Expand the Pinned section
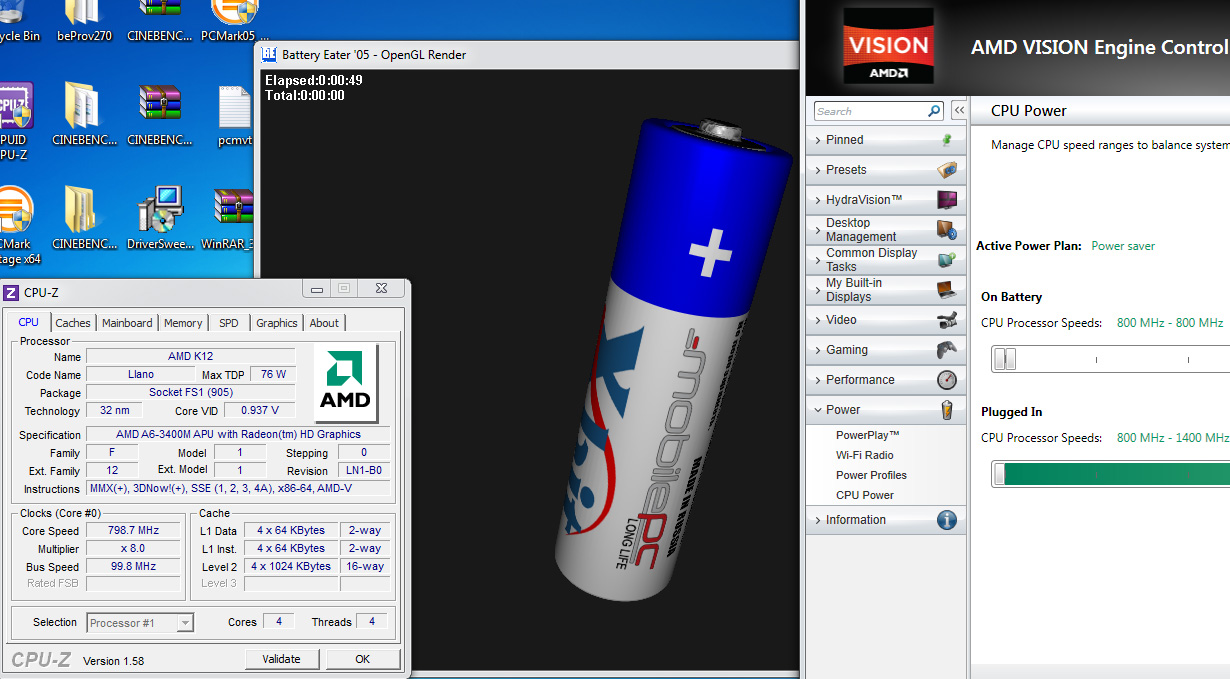Viewport: 1230px width, 679px height. 886,140
